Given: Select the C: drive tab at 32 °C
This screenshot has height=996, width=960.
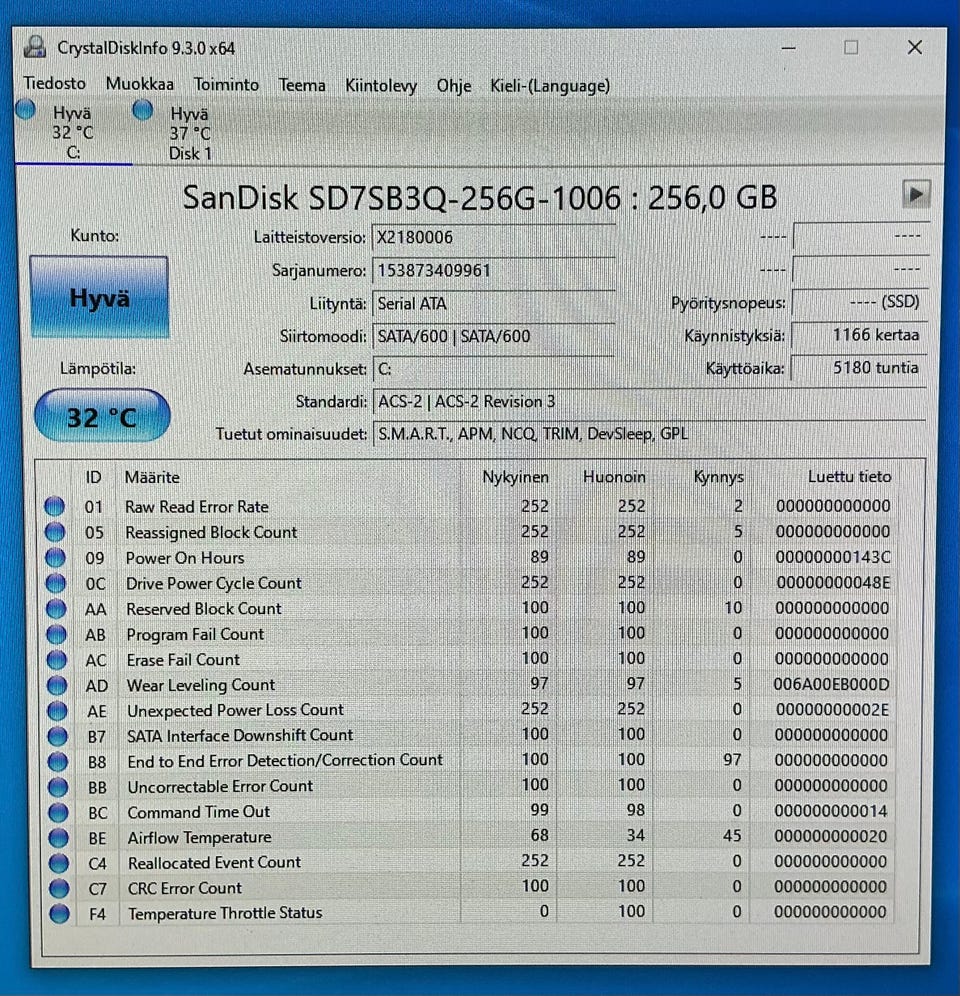Looking at the screenshot, I should 73,132.
